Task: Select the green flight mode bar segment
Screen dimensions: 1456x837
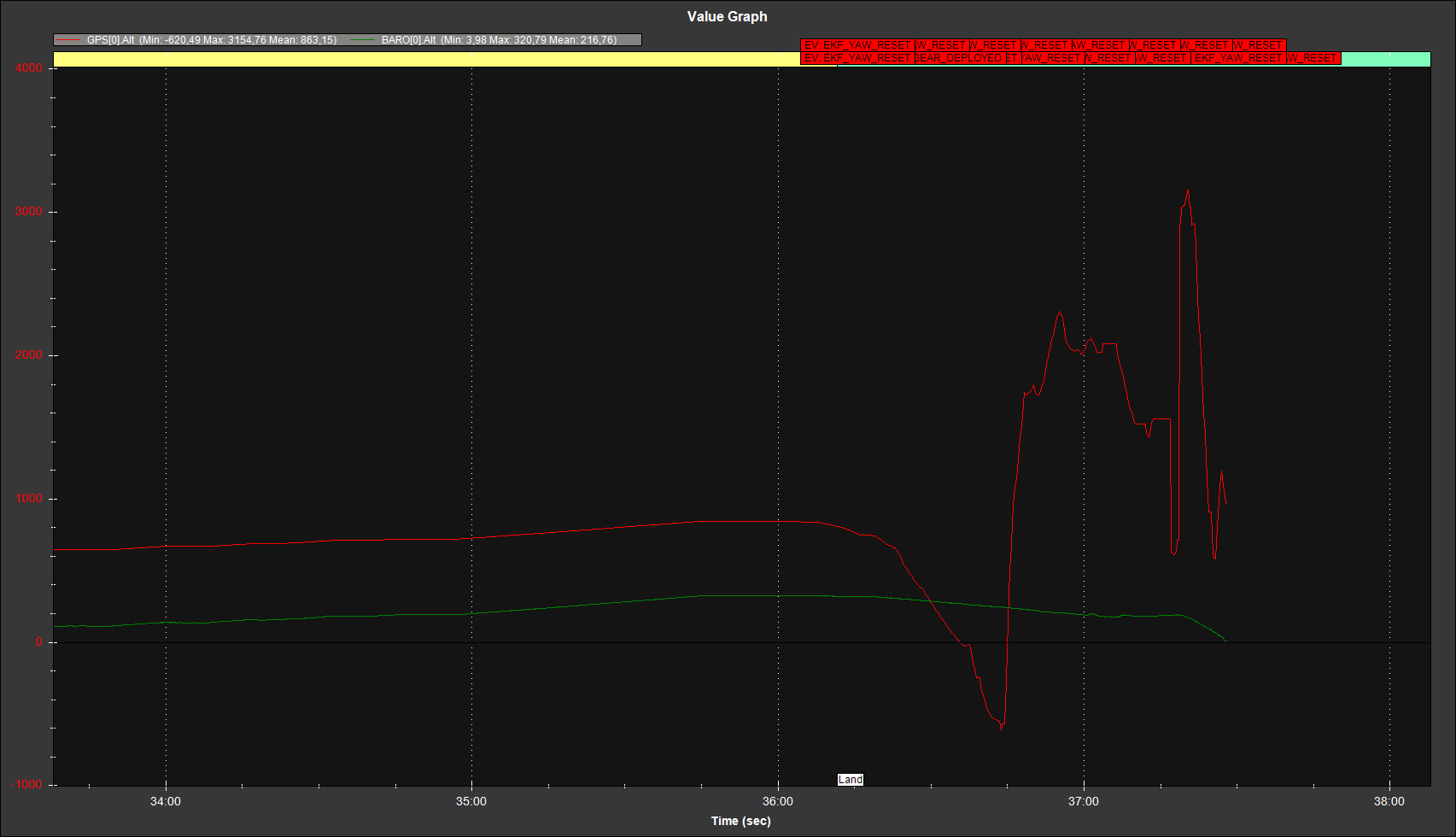Action: pos(1385,59)
